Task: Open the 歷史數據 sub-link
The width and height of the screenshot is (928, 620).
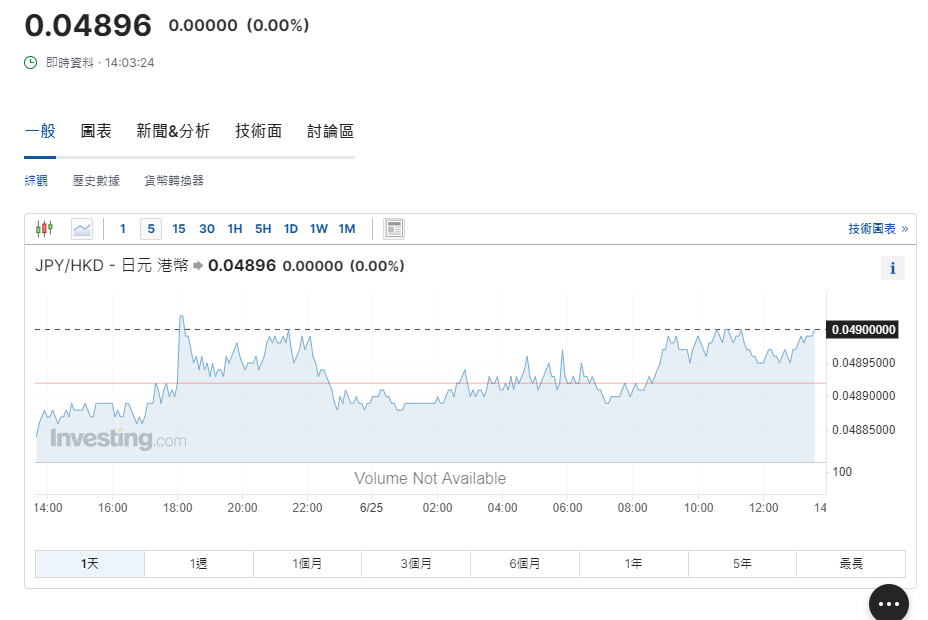Action: pos(96,181)
